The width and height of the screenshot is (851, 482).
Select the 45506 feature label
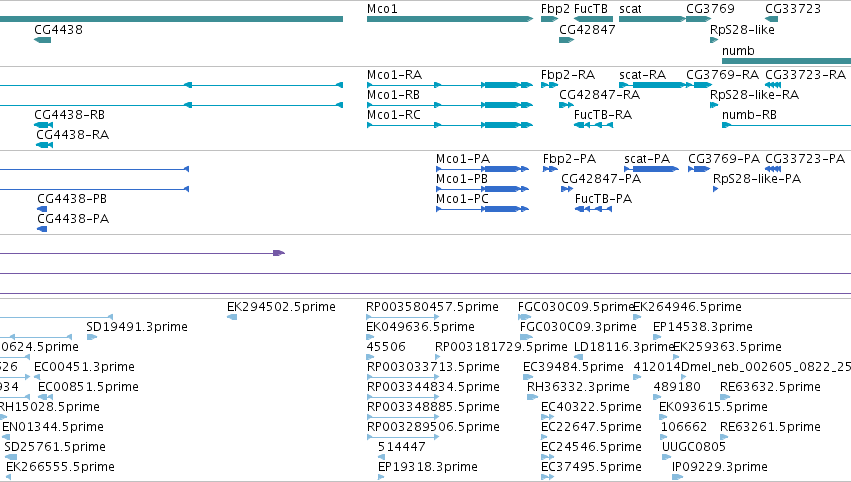386,347
